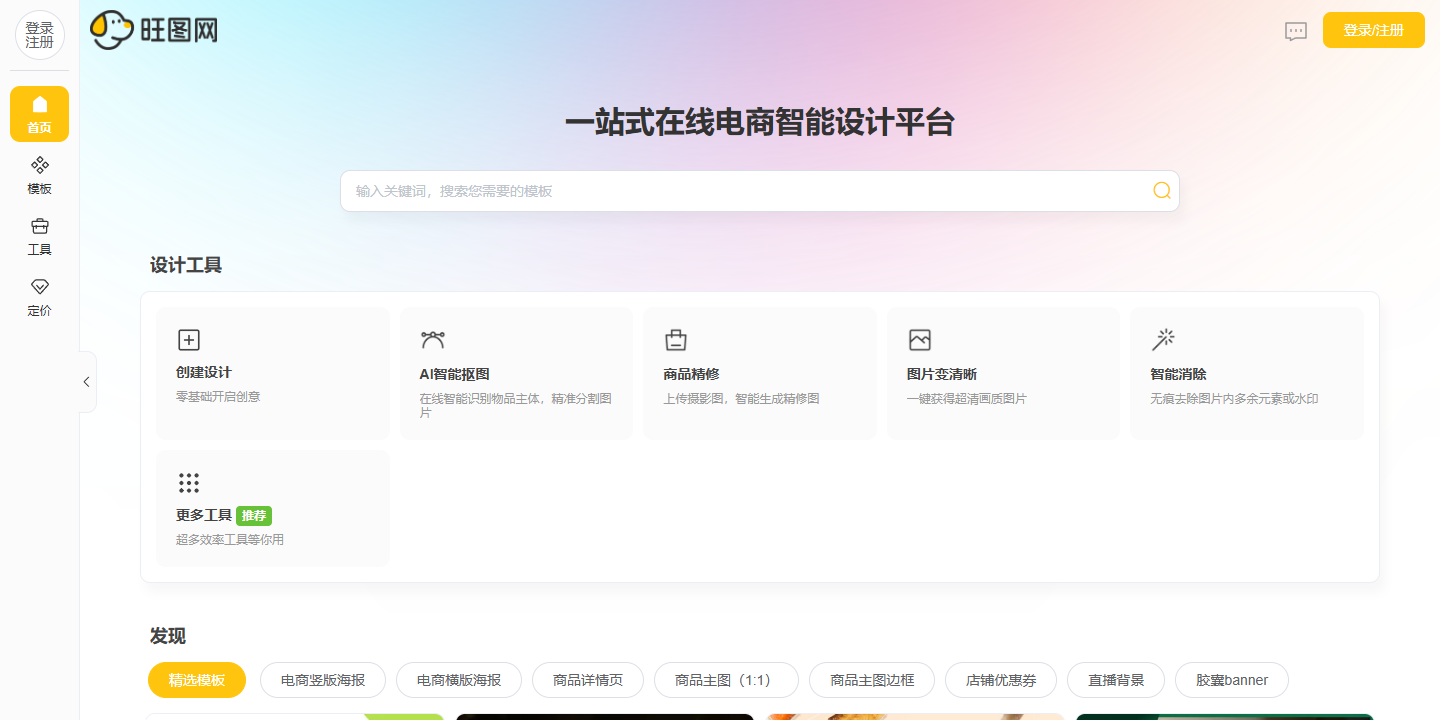Screen dimensions: 1440x720
Task: Click the green 推荐 badge
Action: [254, 516]
